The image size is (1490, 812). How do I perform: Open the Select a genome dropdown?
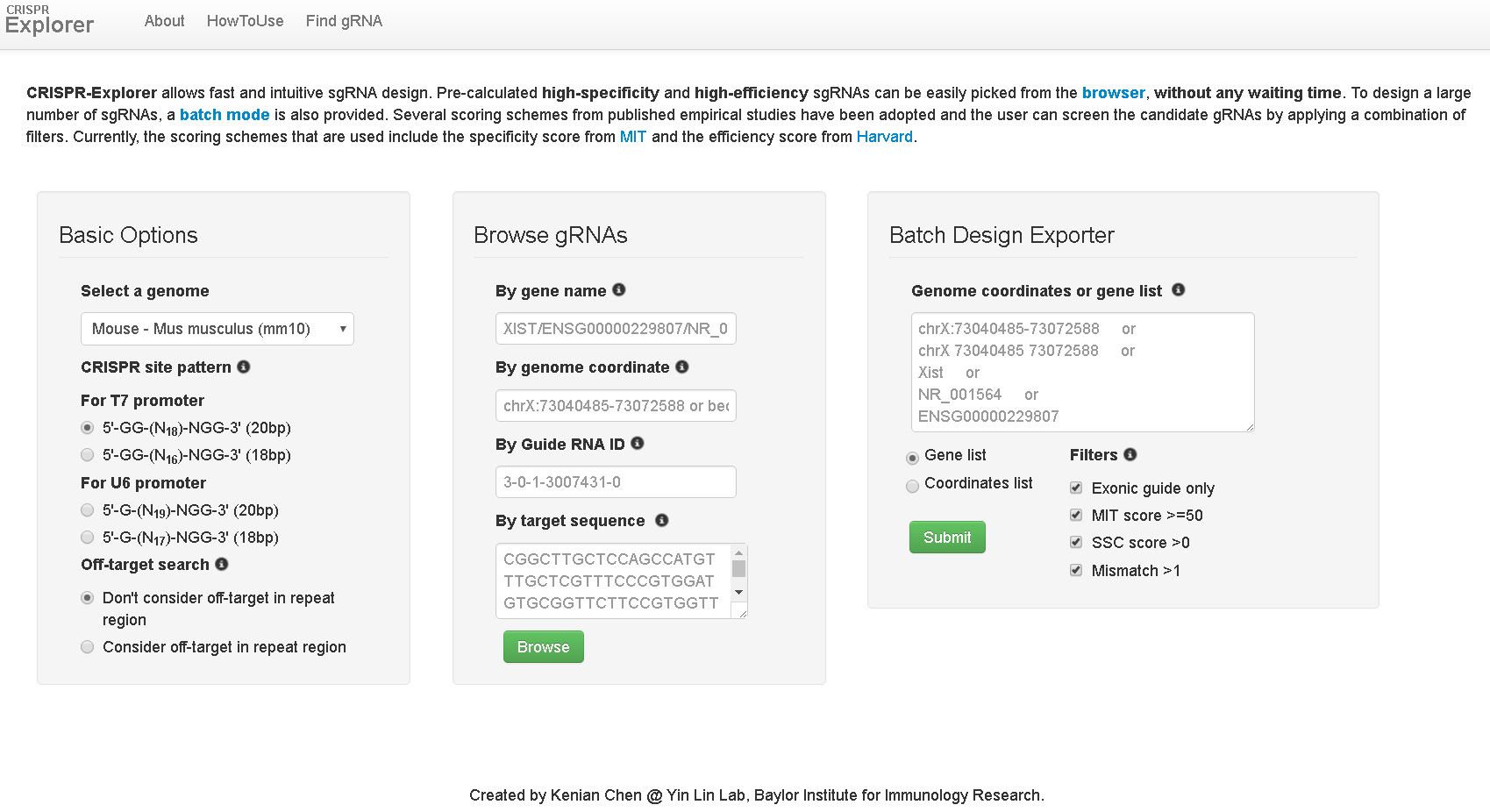pos(217,329)
